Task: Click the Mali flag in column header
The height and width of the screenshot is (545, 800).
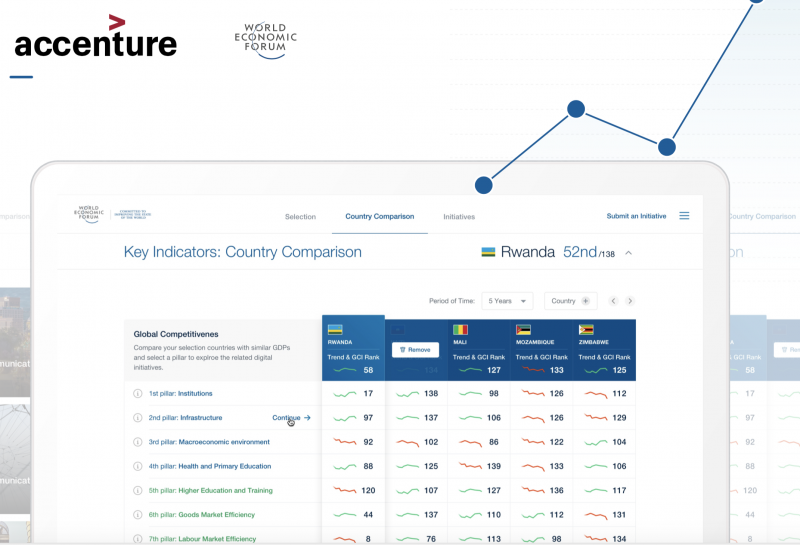Action: tap(460, 330)
